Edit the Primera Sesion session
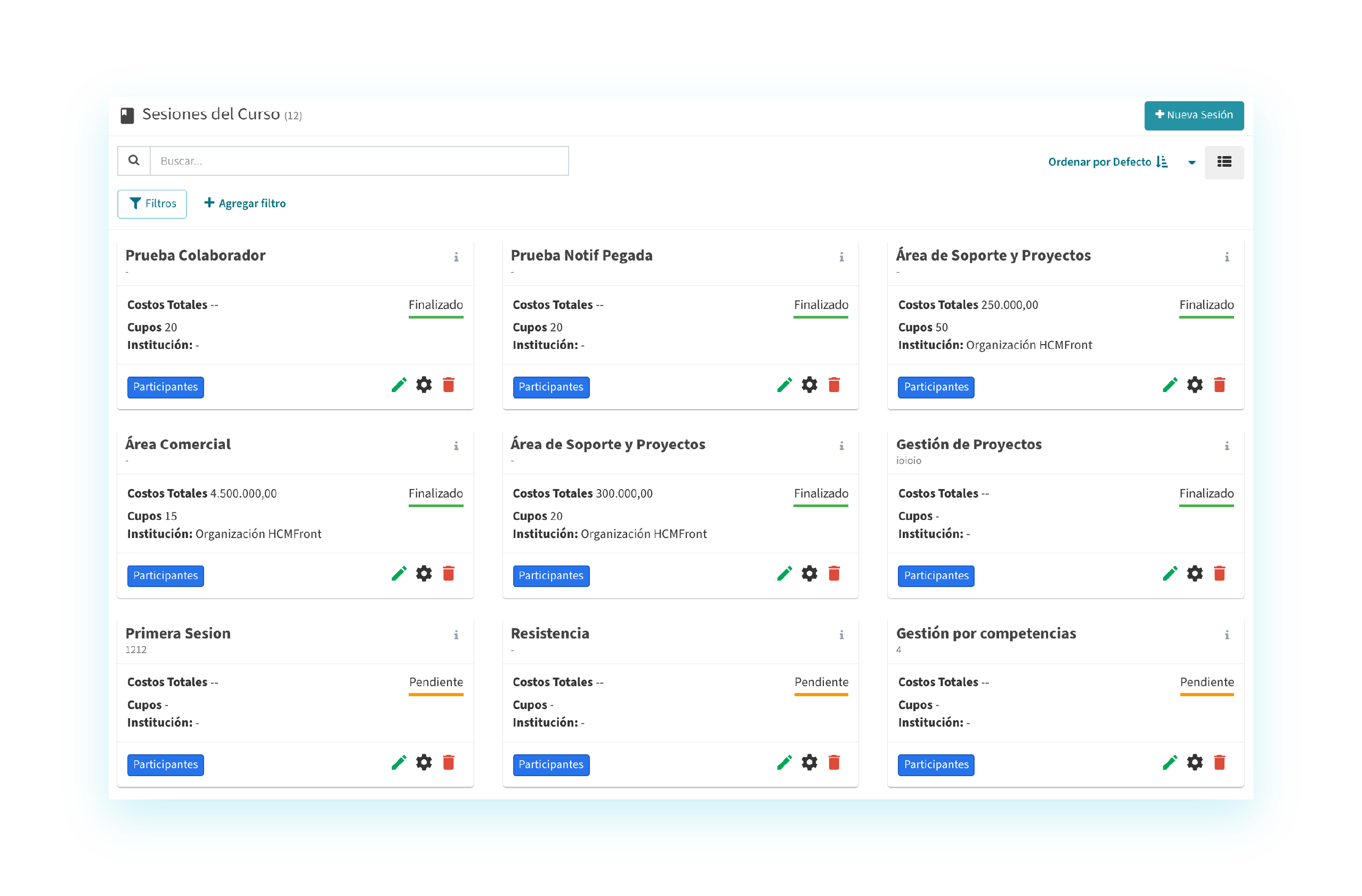The image size is (1362, 896). coord(399,763)
